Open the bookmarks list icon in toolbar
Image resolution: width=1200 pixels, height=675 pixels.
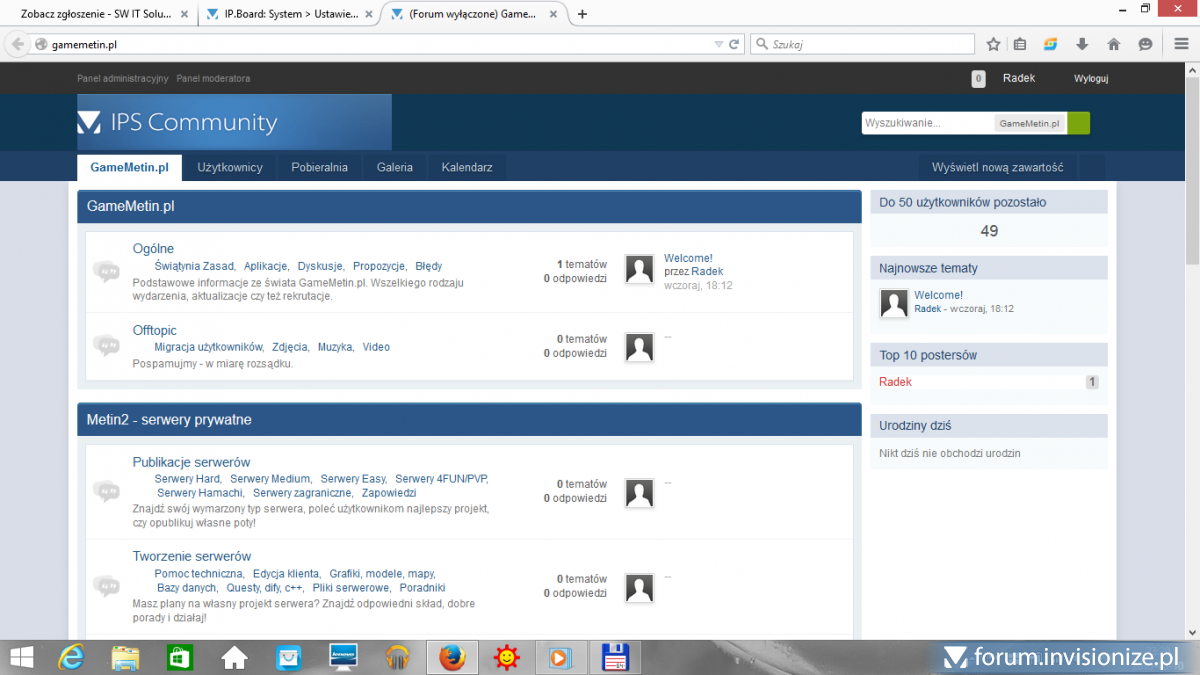pyautogui.click(x=1020, y=44)
